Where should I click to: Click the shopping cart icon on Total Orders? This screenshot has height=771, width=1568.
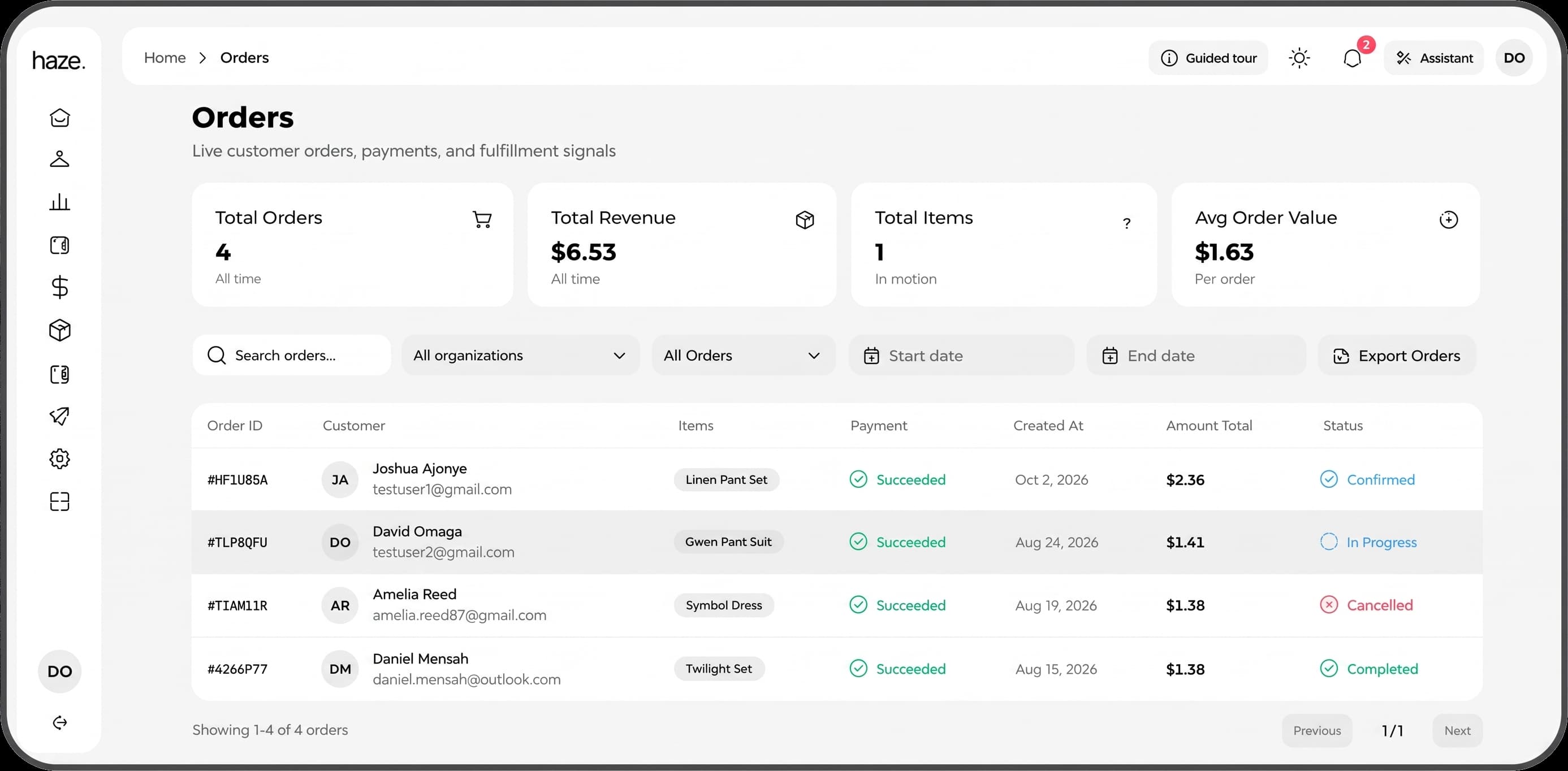tap(482, 220)
